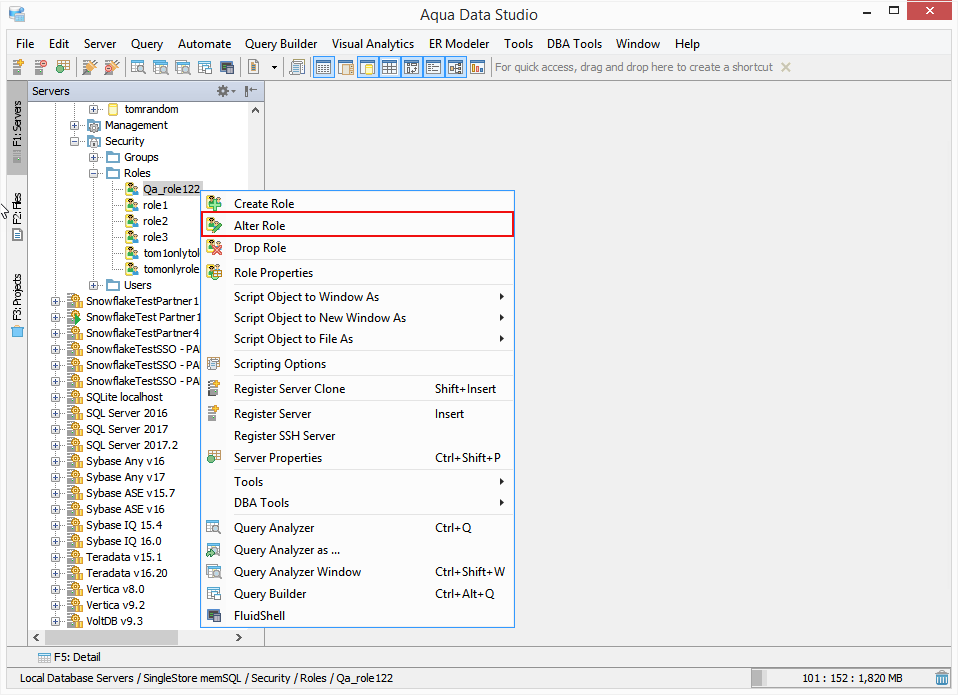Image resolution: width=958 pixels, height=695 pixels.
Task: Toggle the boxes-with-arrow view button
Action: 412,67
